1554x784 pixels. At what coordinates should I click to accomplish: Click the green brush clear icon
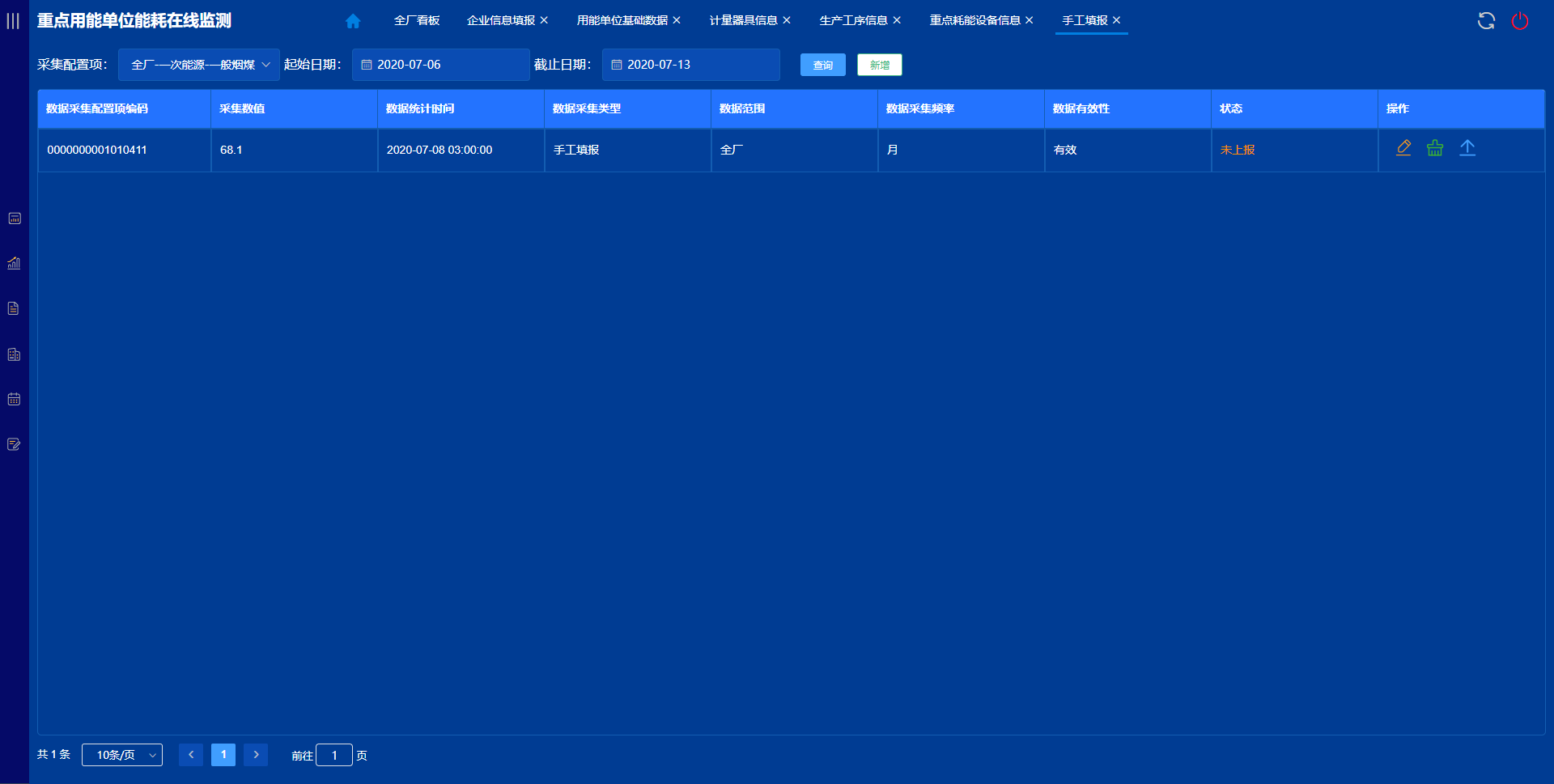point(1435,148)
